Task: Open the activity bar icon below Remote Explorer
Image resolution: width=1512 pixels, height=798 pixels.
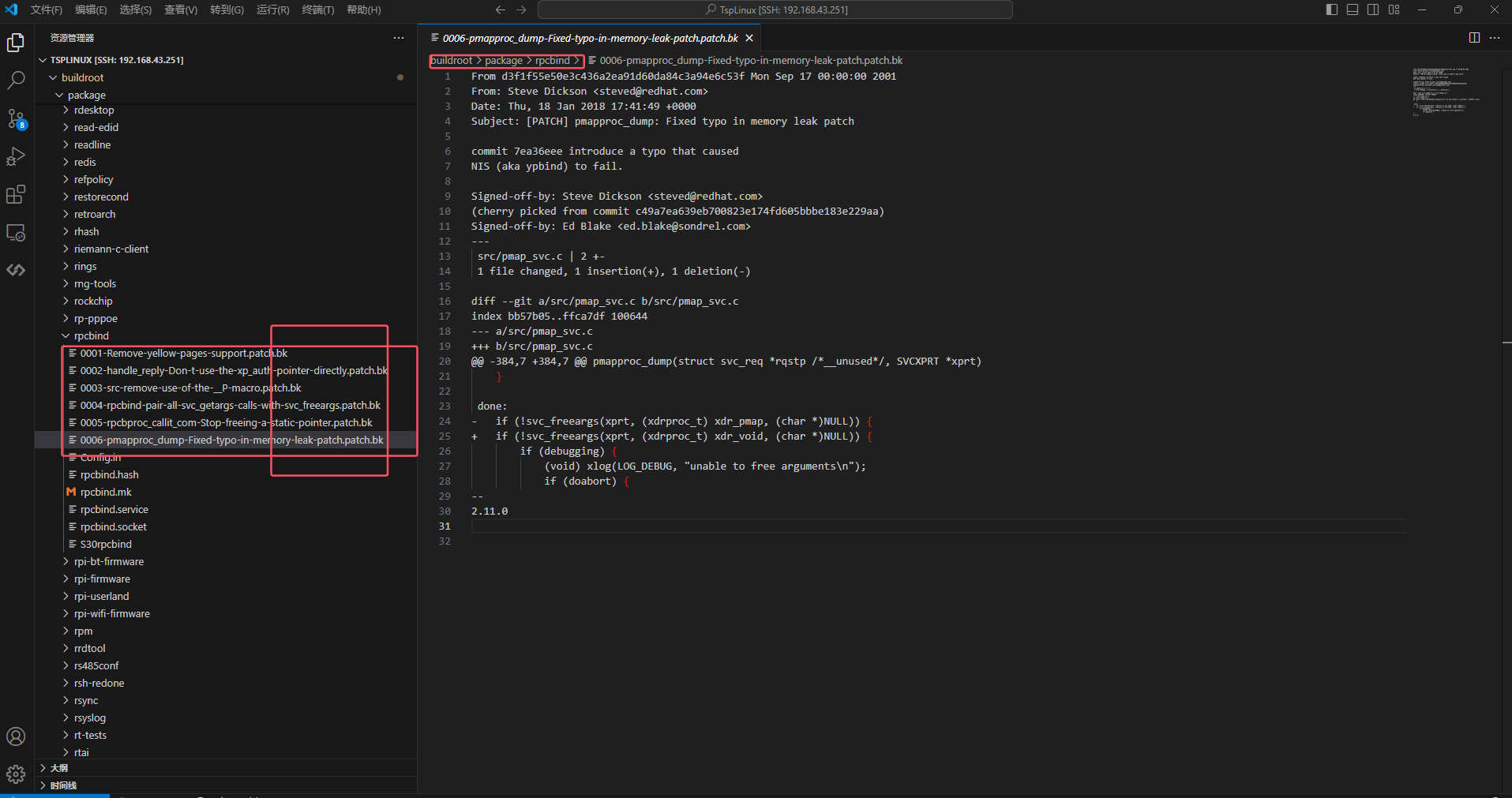Action: point(16,270)
